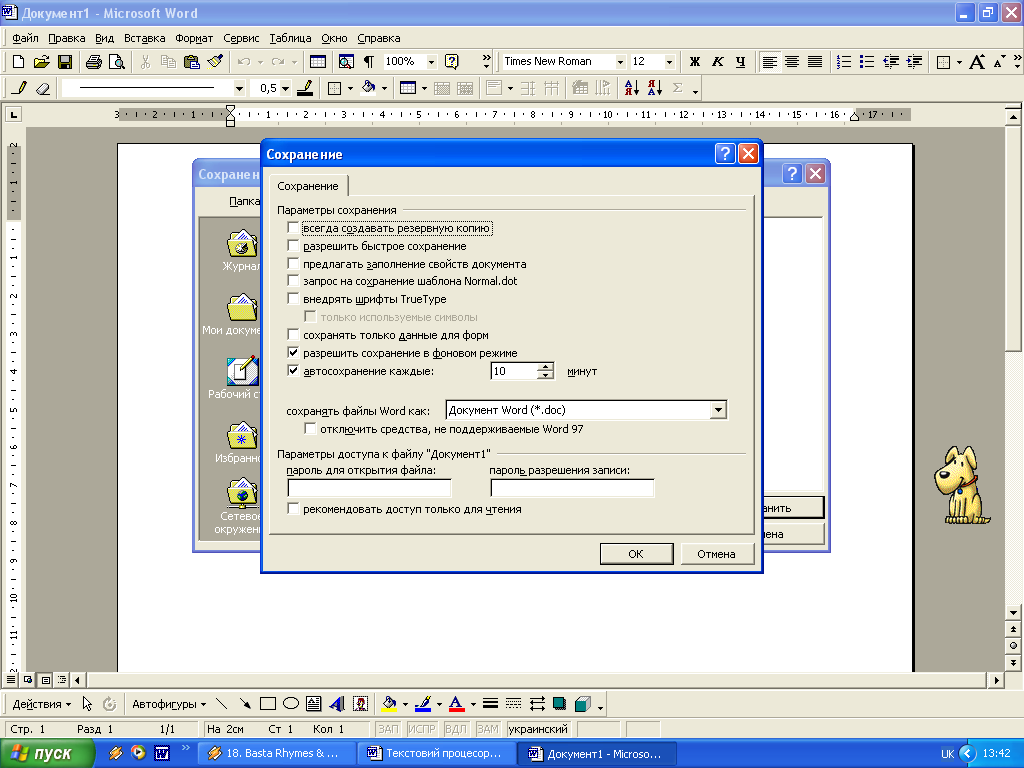Open the Times New Roman font dropdown
The width and height of the screenshot is (1024, 768).
620,61
